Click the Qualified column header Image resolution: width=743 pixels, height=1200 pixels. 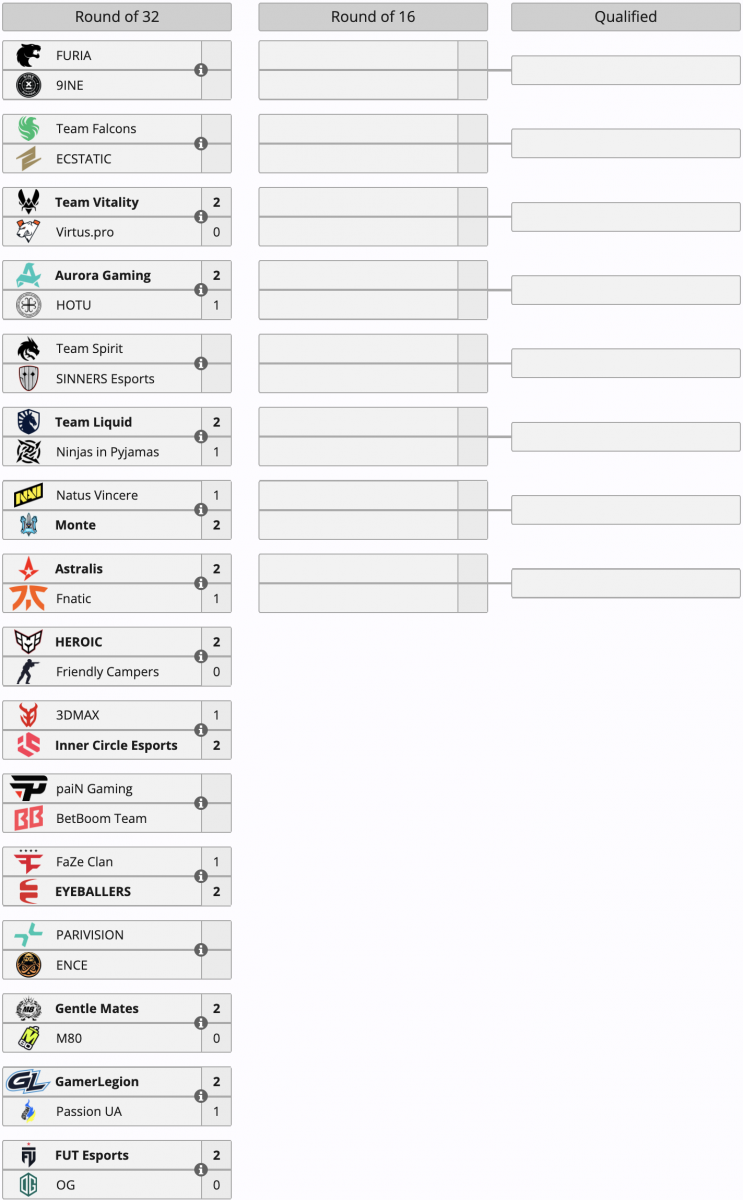[x=625, y=17]
